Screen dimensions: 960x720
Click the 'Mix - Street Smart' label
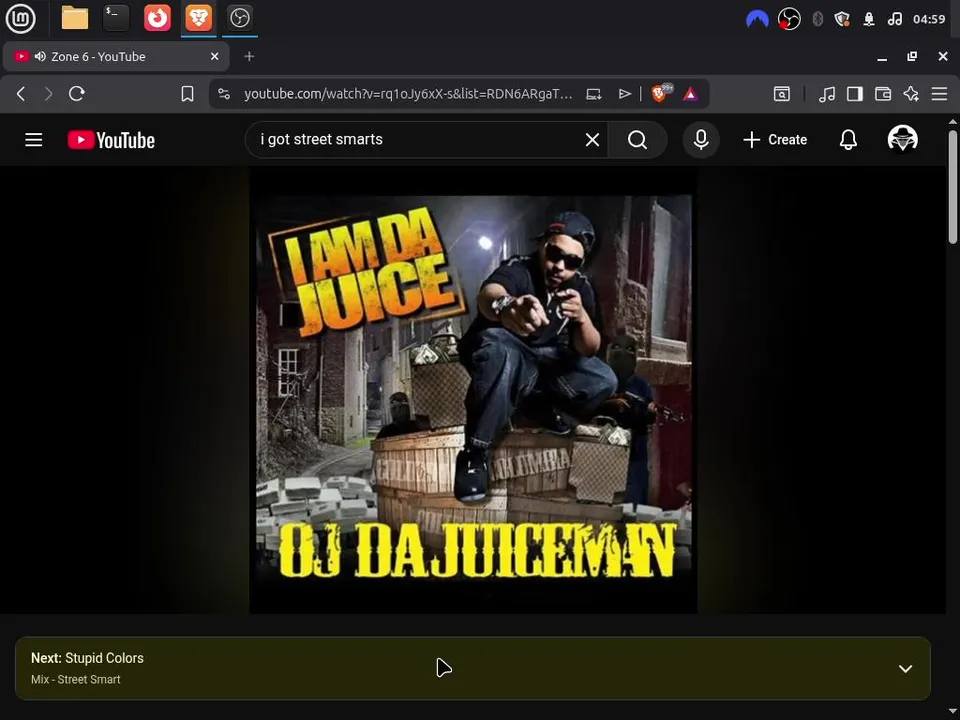(x=75, y=680)
